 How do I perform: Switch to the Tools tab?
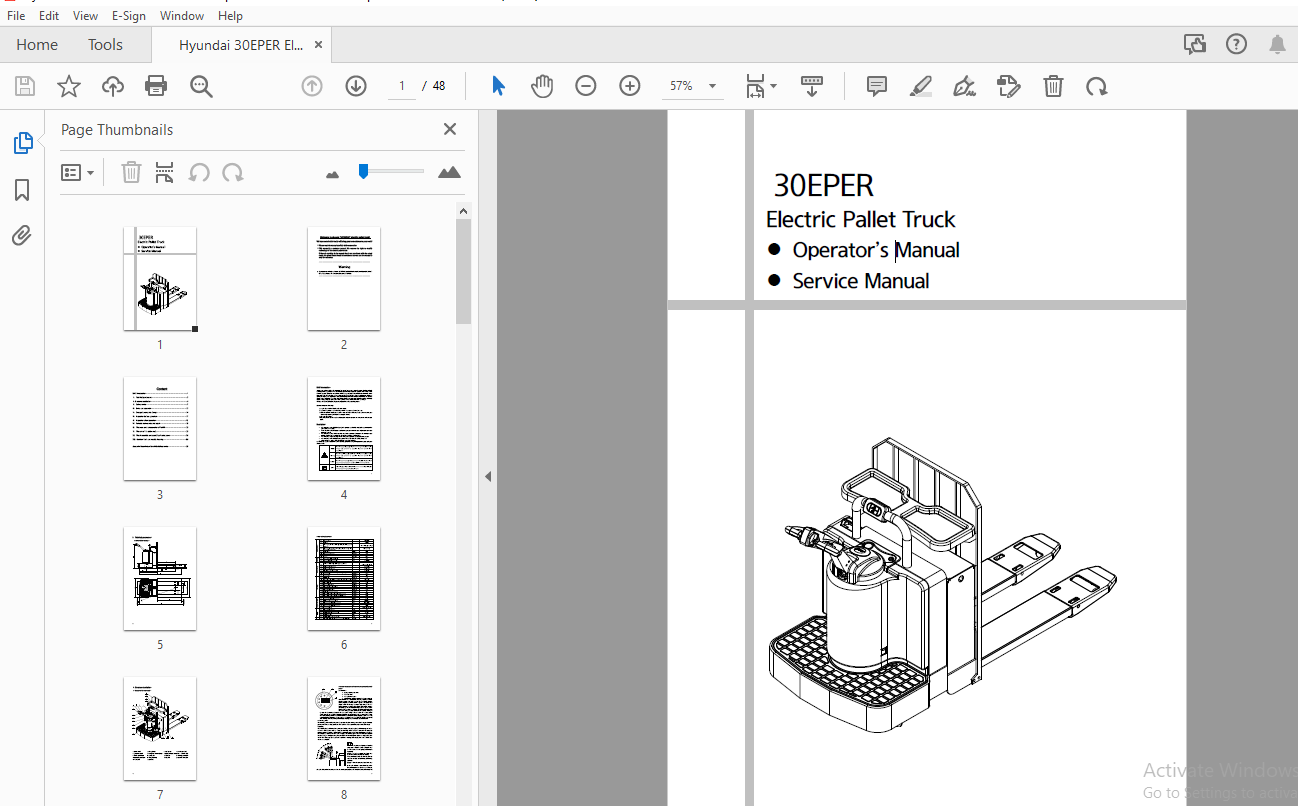(105, 44)
